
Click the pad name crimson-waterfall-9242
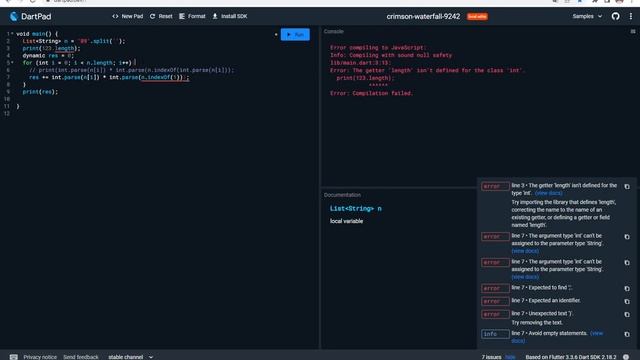[423, 16]
